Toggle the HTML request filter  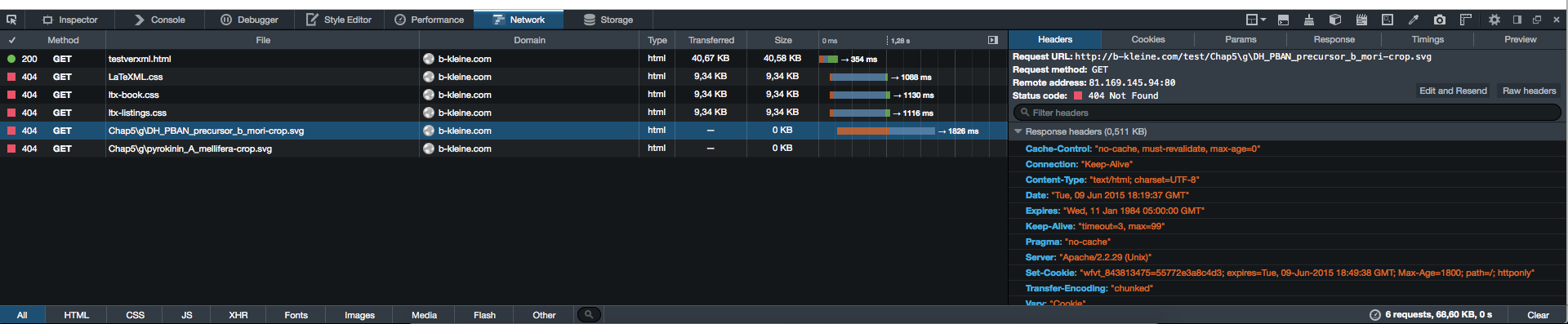77,315
